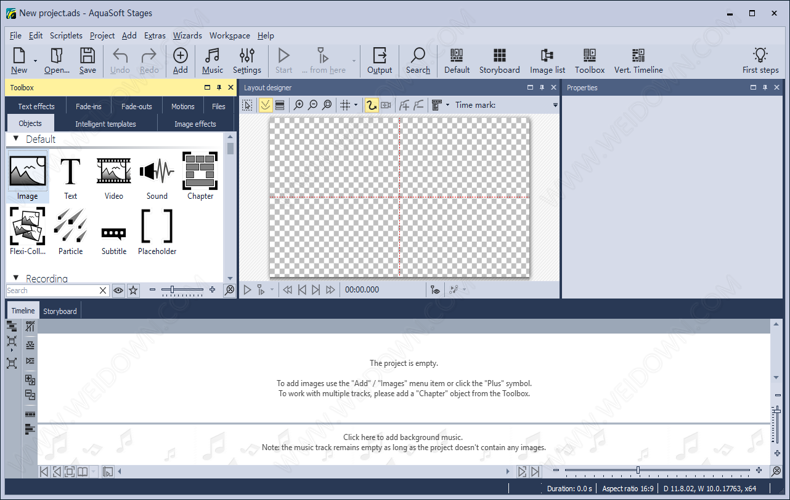790x500 pixels.
Task: Open the grid options dropdown arrow
Action: pyautogui.click(x=356, y=105)
